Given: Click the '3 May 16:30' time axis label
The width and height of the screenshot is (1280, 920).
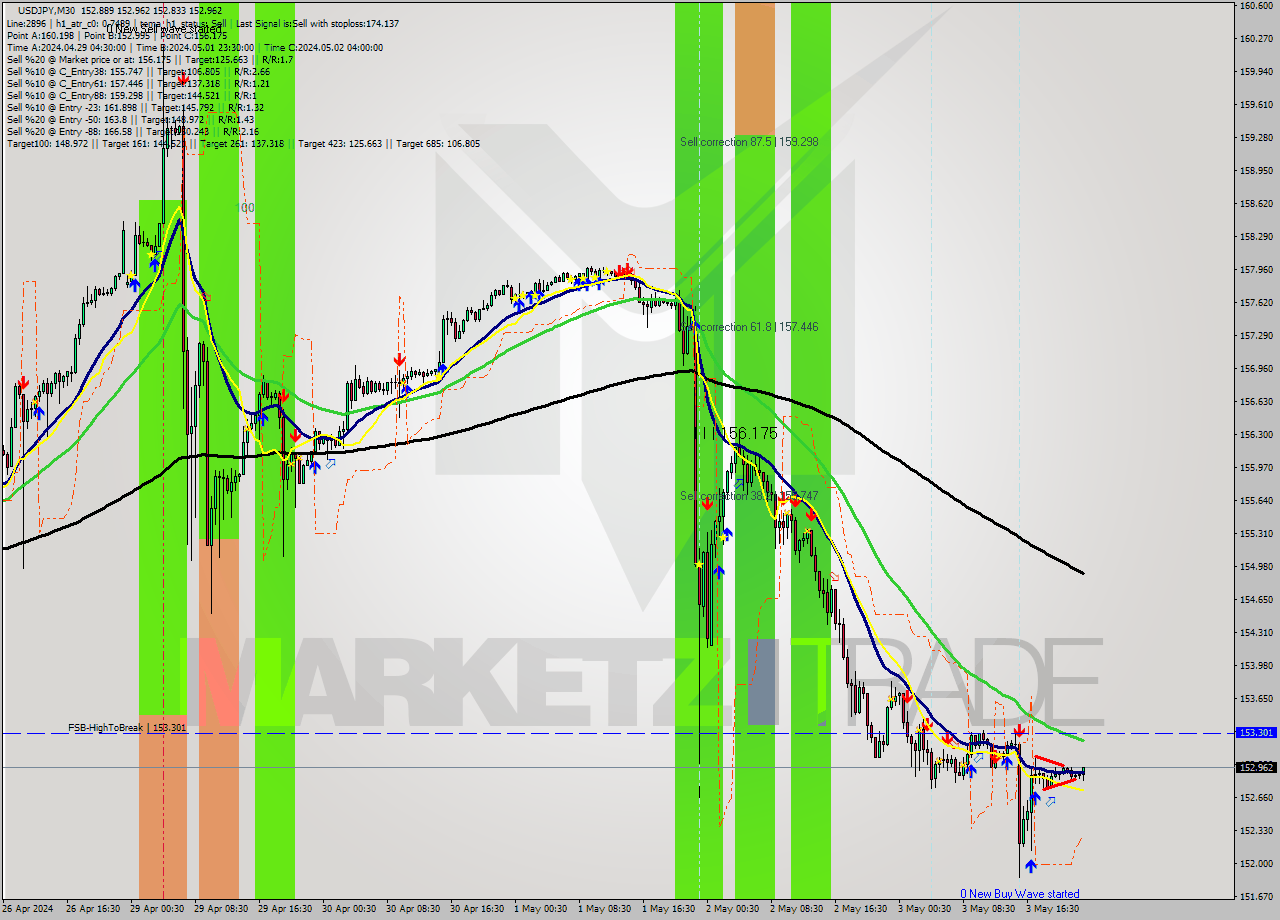Looking at the screenshot, I should click(1053, 909).
